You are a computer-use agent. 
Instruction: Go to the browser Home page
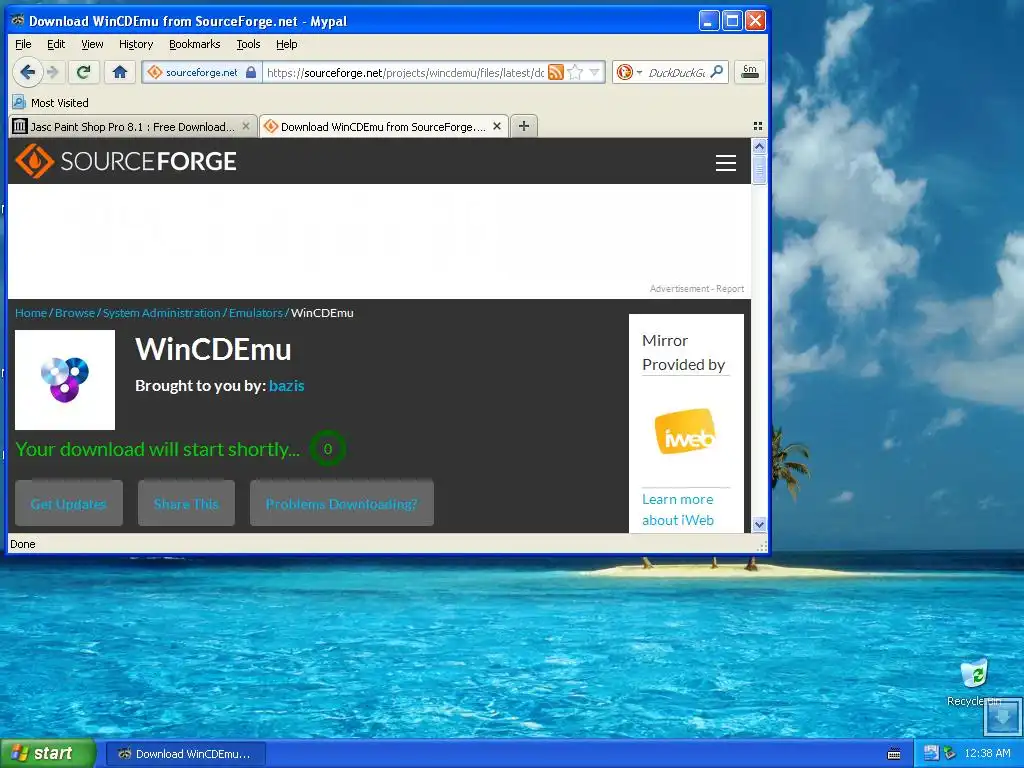pos(120,72)
